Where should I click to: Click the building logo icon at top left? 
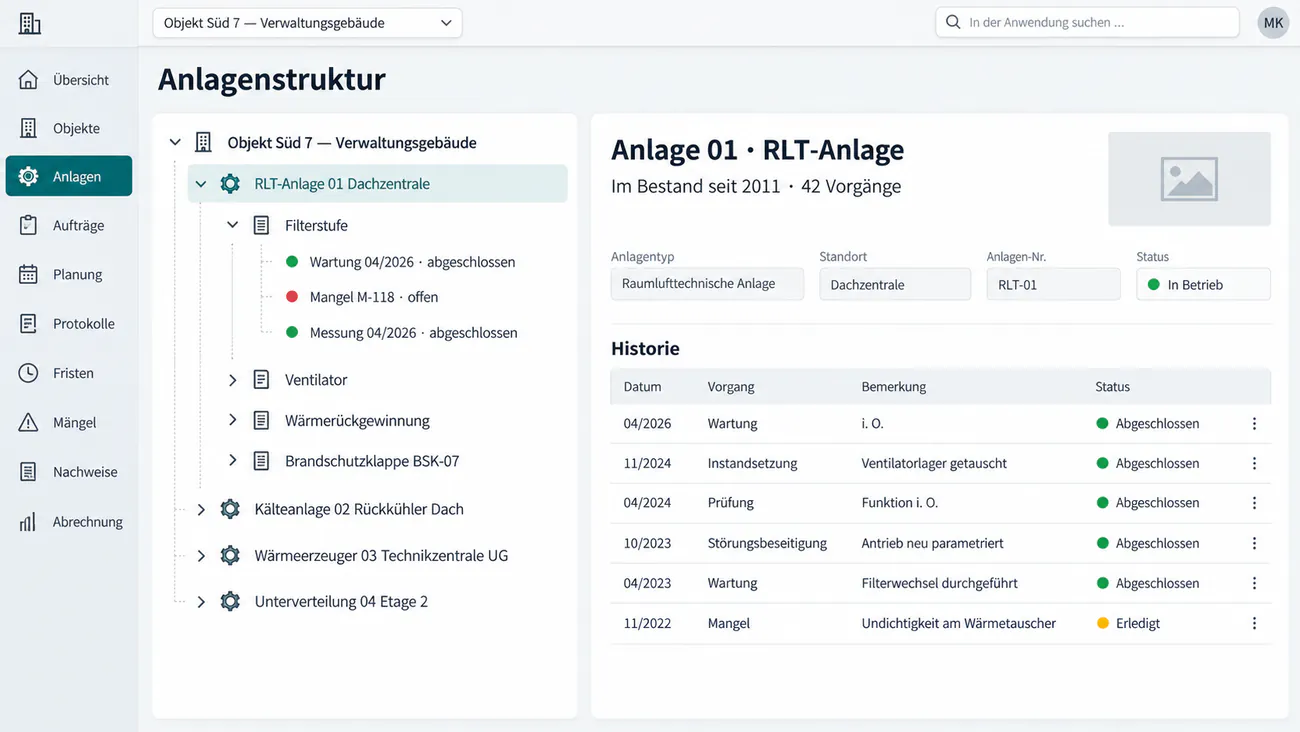pos(30,23)
